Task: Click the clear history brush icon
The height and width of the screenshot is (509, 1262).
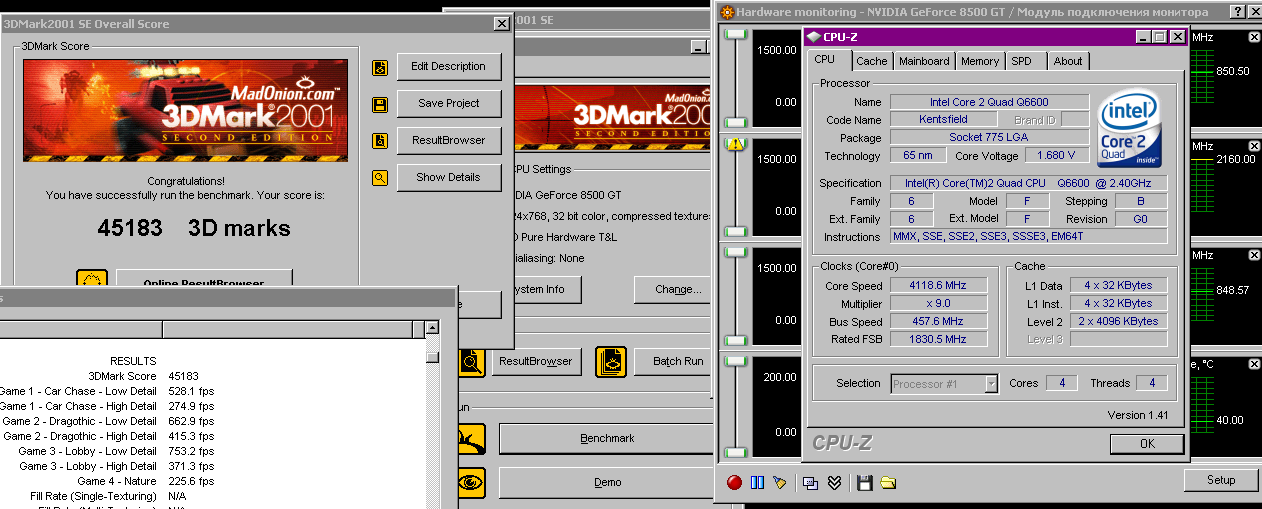Action: pyautogui.click(x=780, y=482)
